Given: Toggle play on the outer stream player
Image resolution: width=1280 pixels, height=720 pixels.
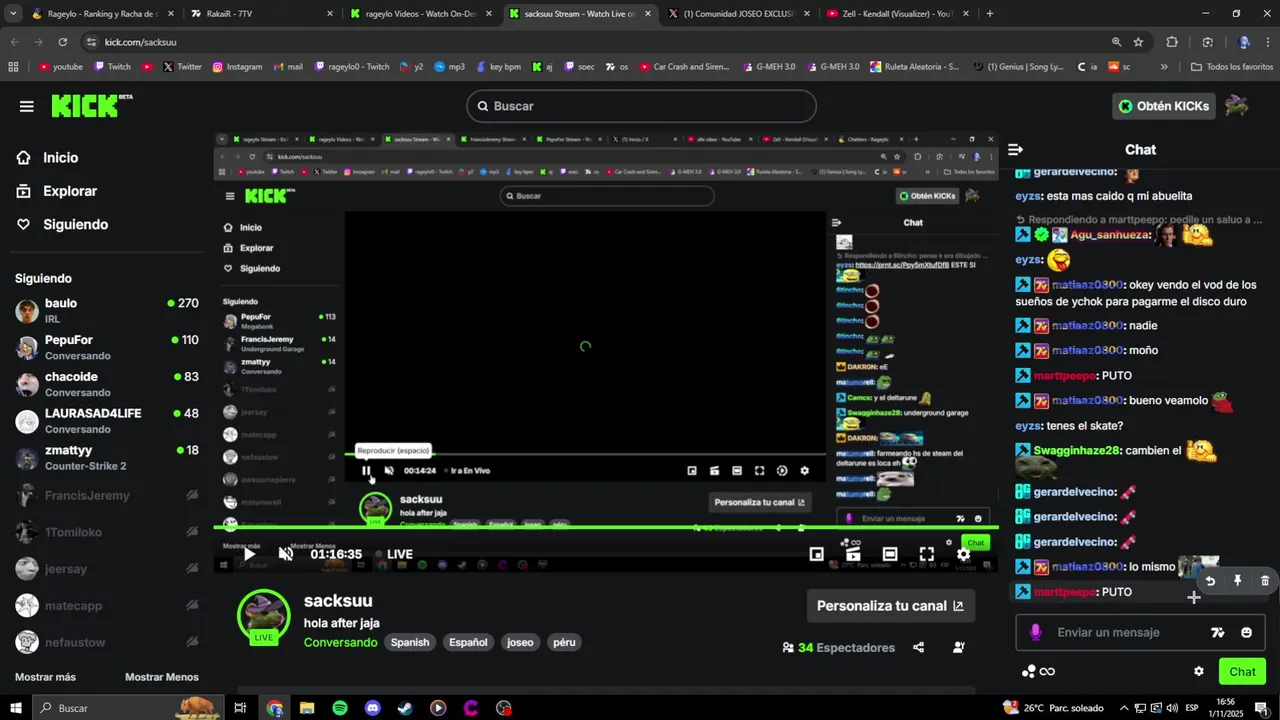Looking at the screenshot, I should pos(249,554).
